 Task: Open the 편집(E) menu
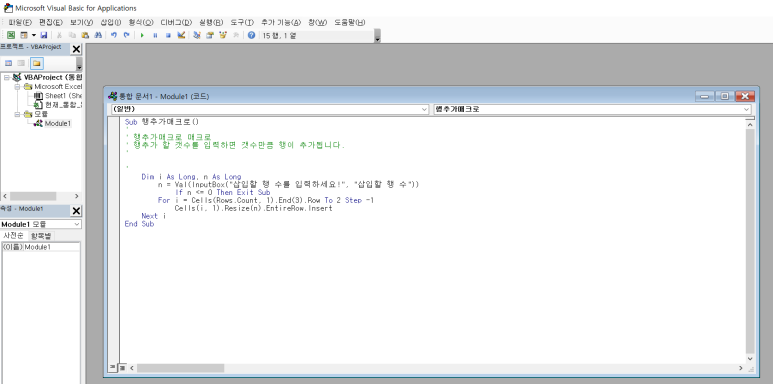pos(51,22)
